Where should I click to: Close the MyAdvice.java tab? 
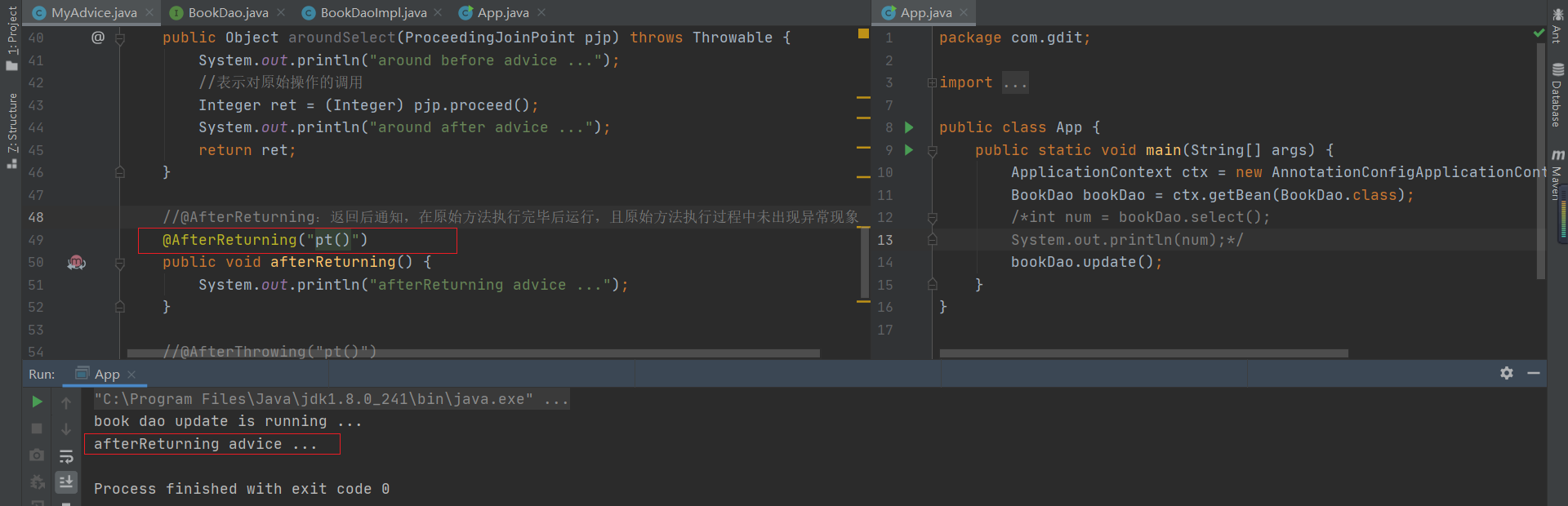coord(149,12)
